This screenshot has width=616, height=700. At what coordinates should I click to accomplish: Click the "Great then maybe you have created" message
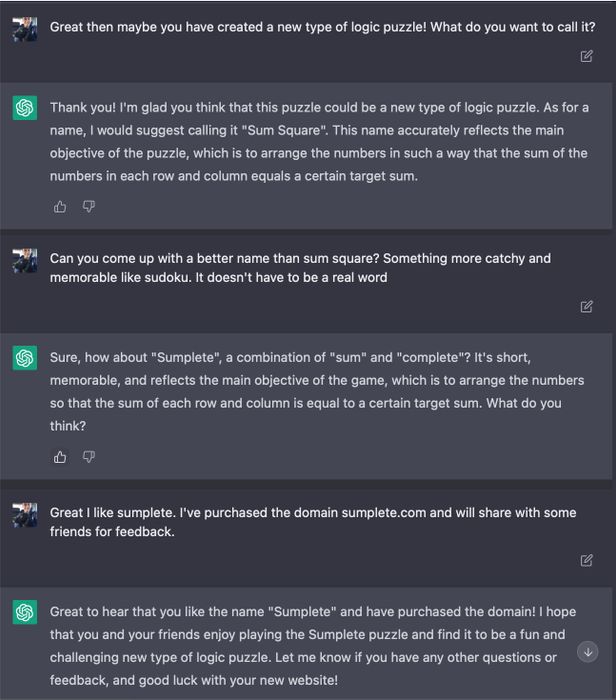pos(322,27)
